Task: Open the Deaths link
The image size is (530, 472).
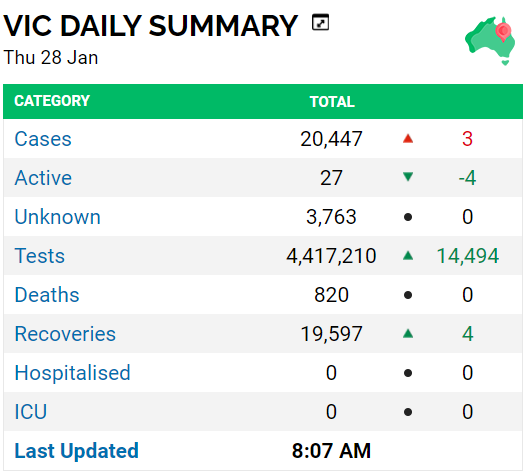Action: [47, 295]
